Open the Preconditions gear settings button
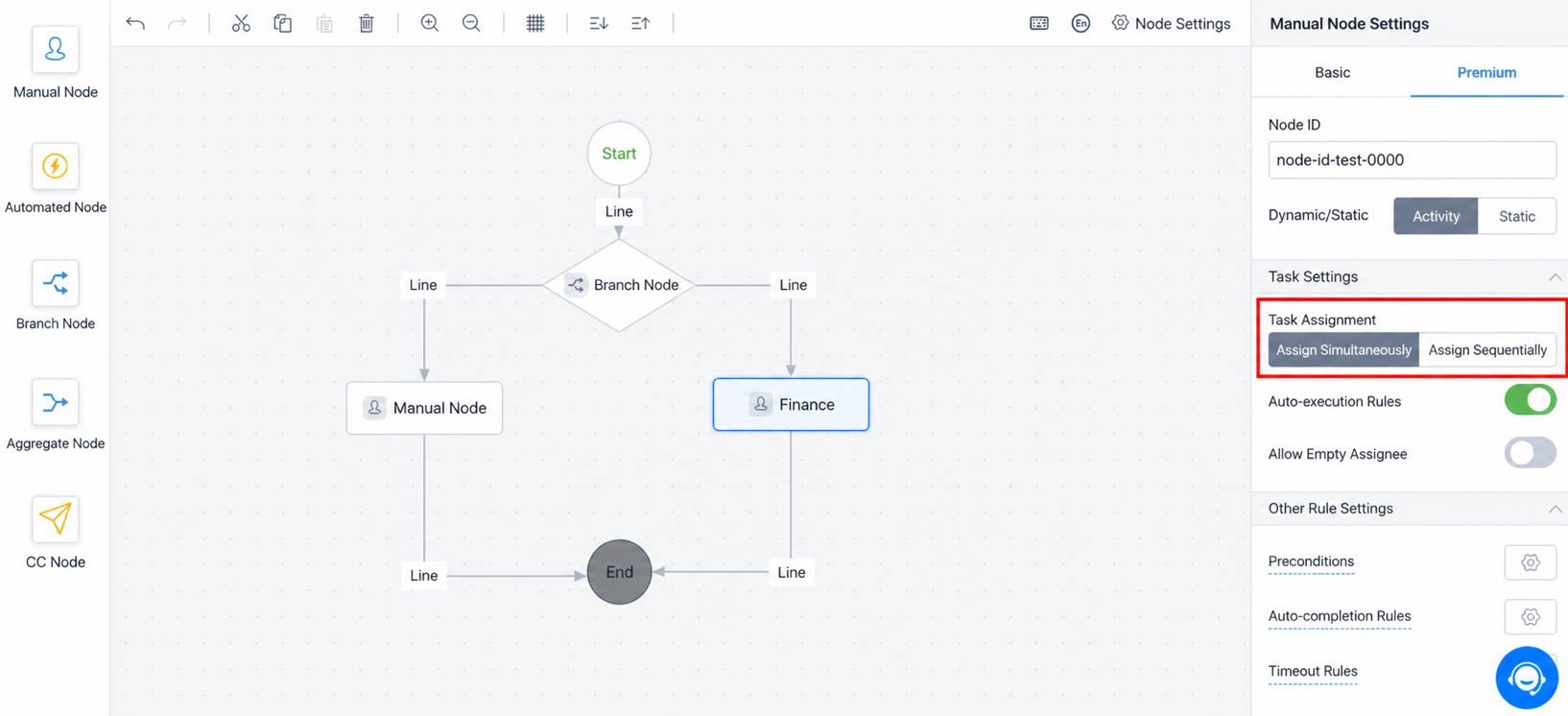The width and height of the screenshot is (1568, 716). coord(1530,562)
